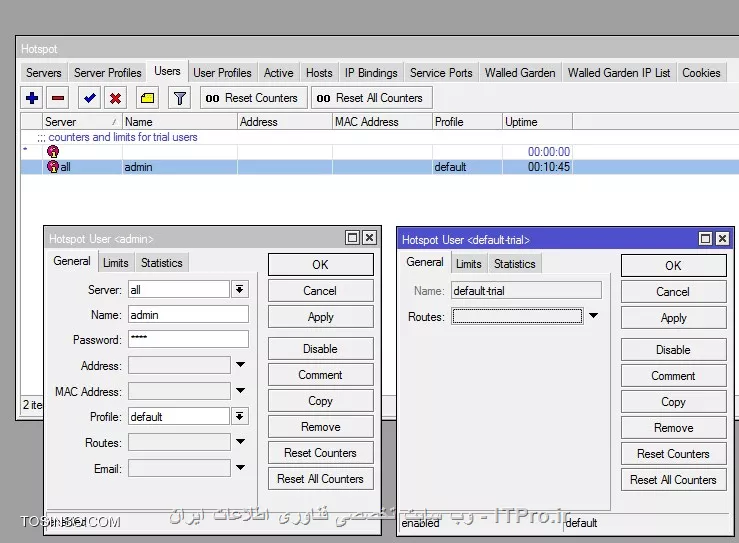Maximize the Hotspot User admin window
The height and width of the screenshot is (543, 739).
click(x=352, y=238)
